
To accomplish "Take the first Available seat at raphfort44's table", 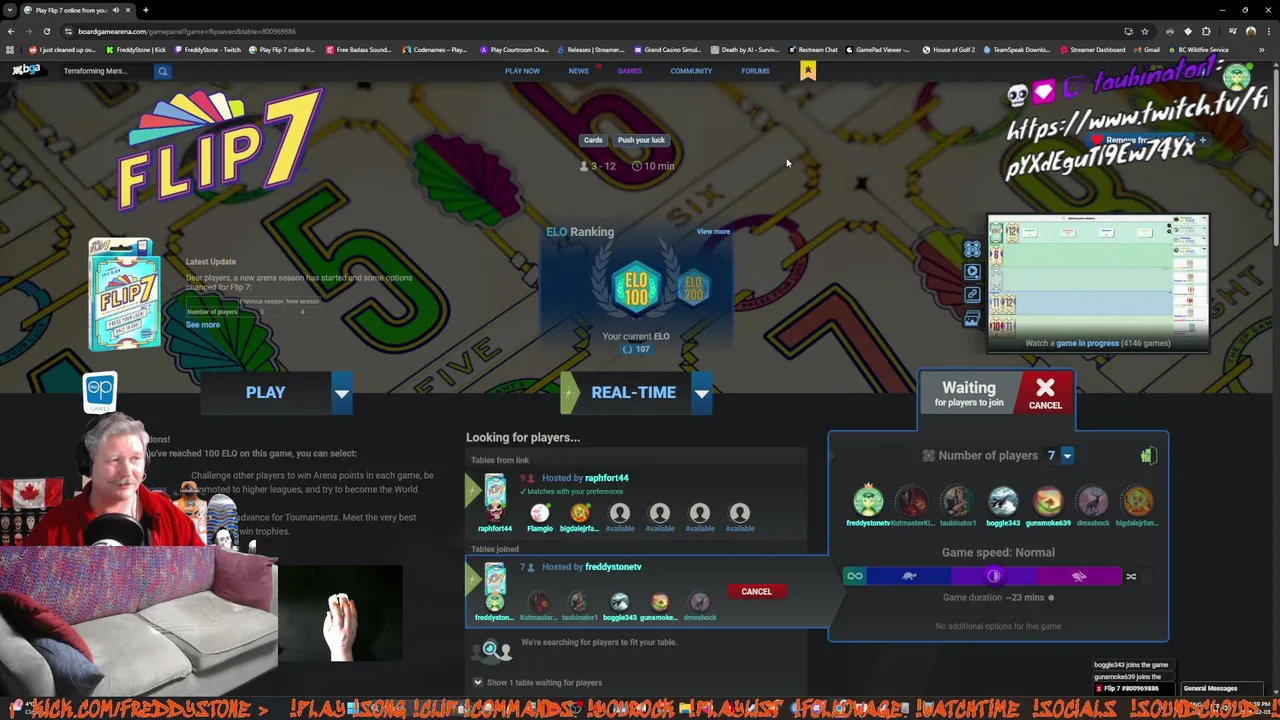I will pyautogui.click(x=619, y=513).
